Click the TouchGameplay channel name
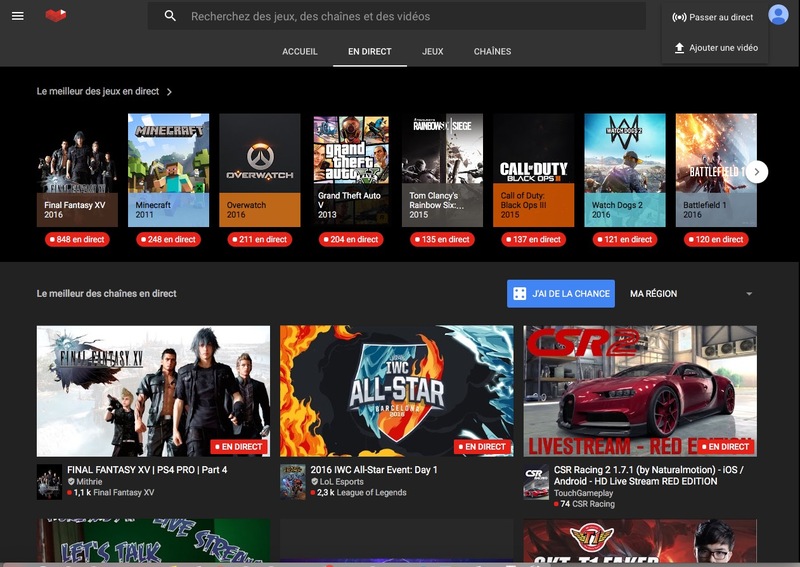This screenshot has width=800, height=567. (x=584, y=494)
